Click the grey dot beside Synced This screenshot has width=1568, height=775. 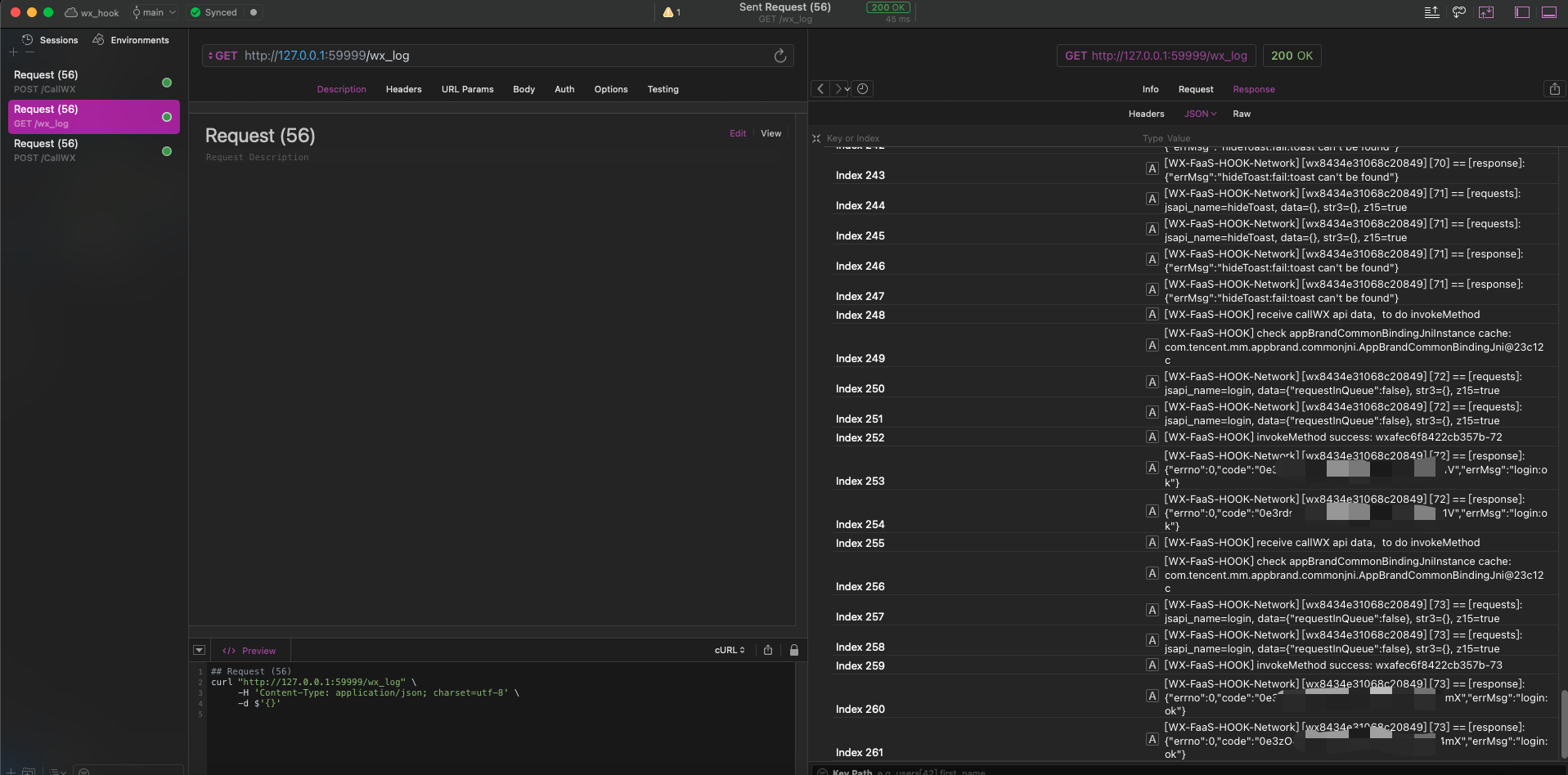(x=254, y=12)
